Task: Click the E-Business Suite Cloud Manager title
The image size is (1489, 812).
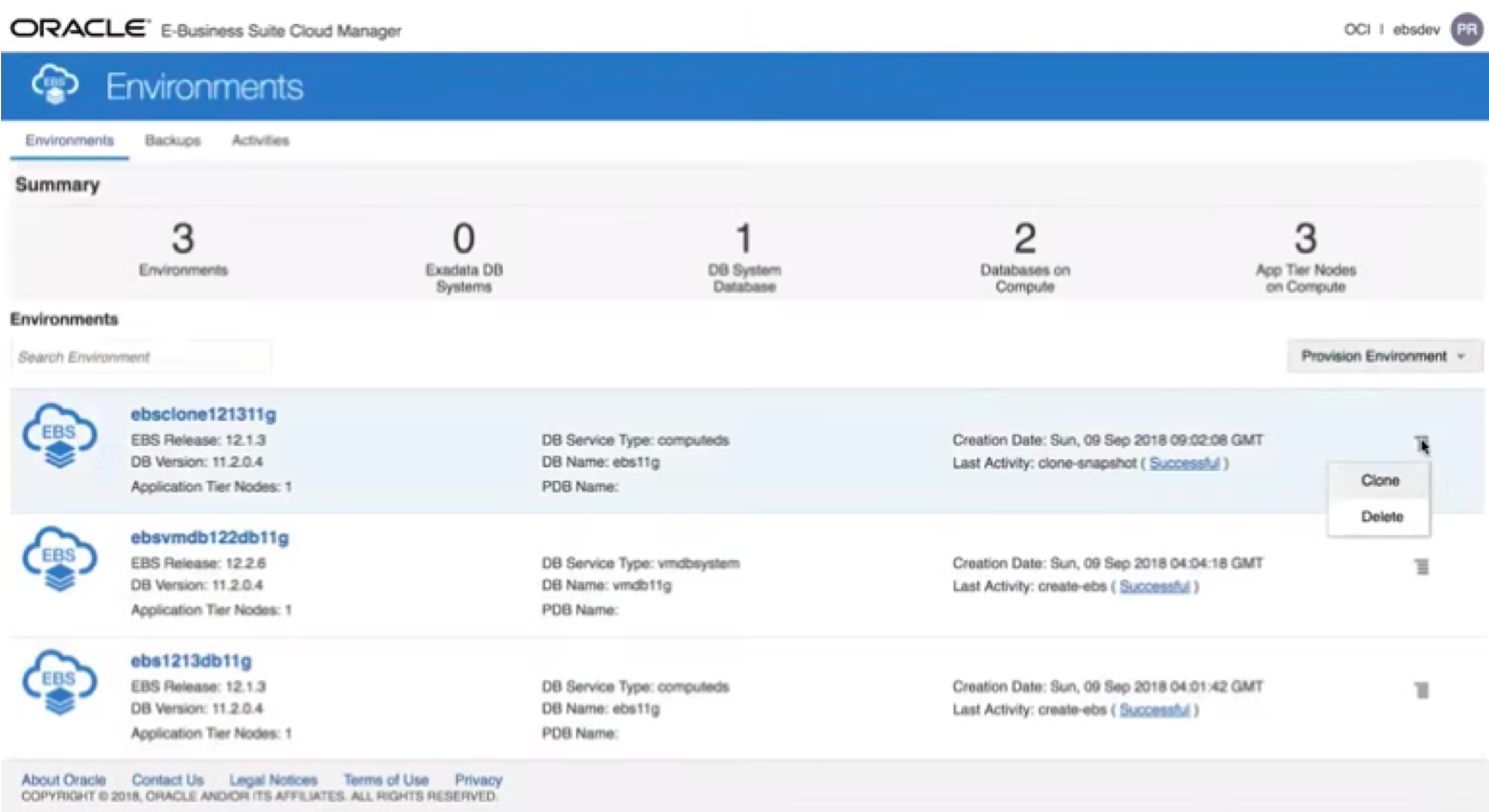Action: pos(281,31)
